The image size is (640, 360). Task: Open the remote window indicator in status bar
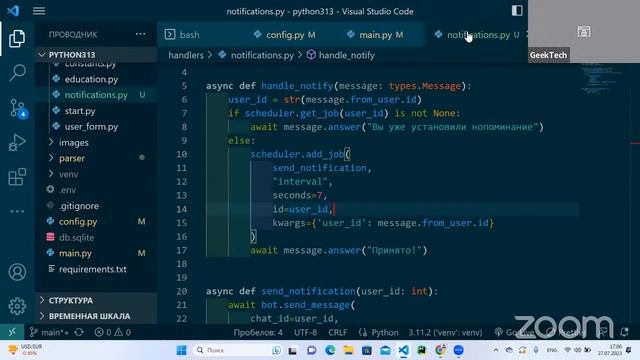pos(12,332)
